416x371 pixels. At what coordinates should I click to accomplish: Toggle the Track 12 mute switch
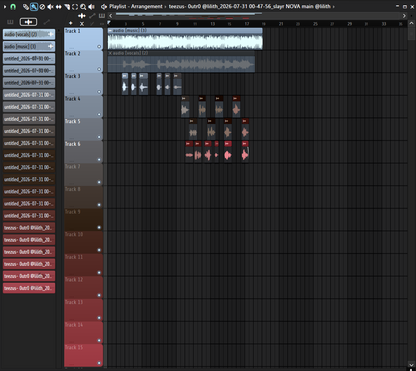coord(99,295)
